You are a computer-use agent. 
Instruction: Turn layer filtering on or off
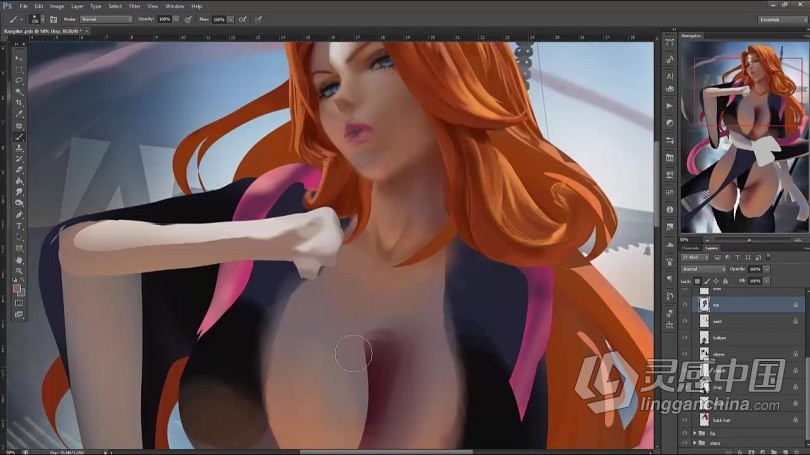(769, 257)
